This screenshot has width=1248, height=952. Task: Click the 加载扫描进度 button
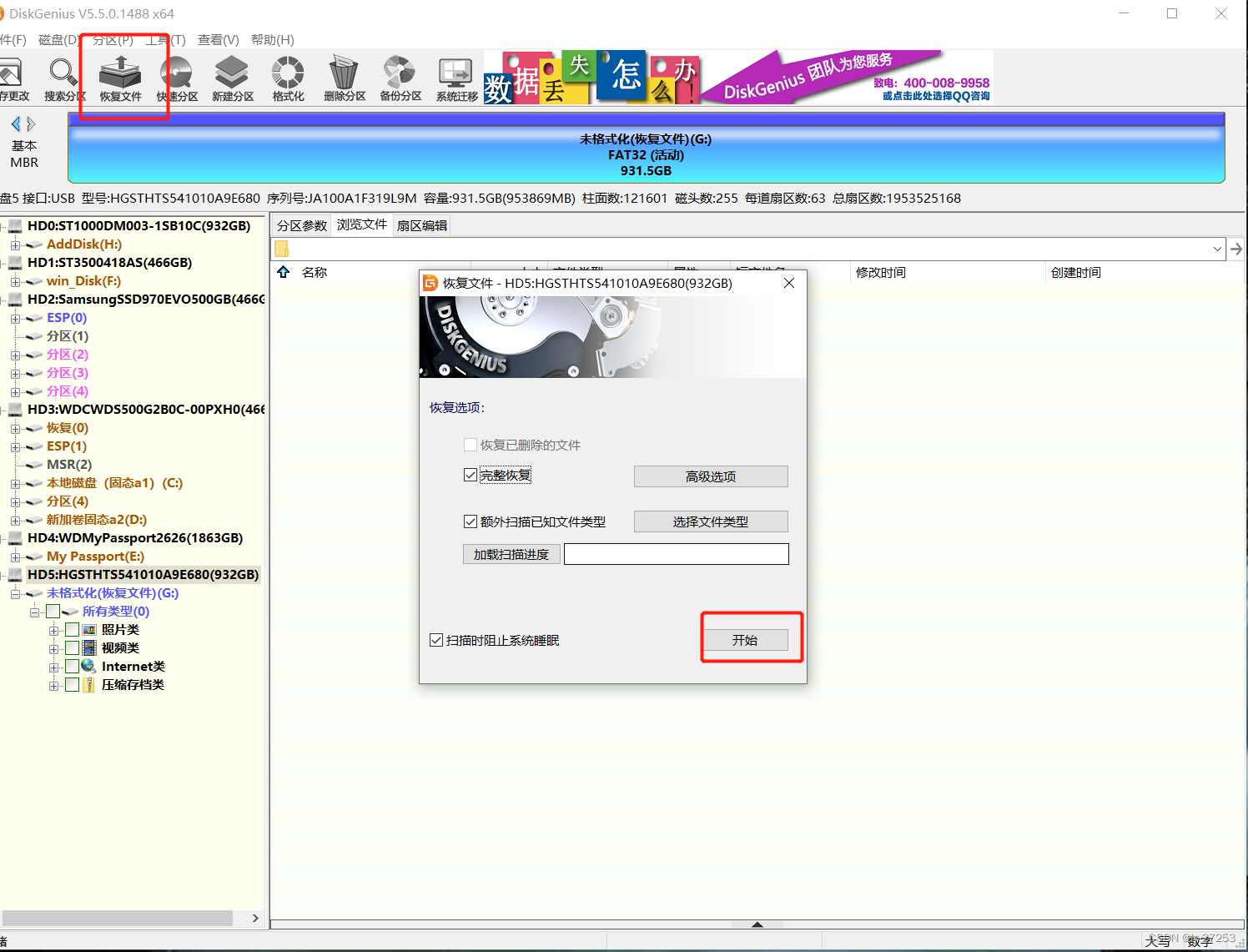pyautogui.click(x=511, y=554)
